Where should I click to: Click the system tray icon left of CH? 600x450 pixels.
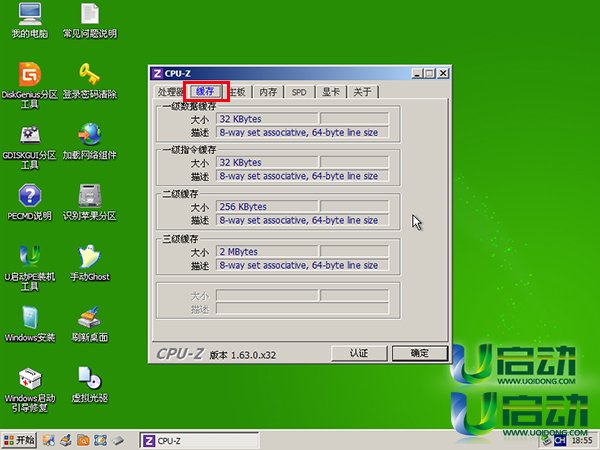546,440
